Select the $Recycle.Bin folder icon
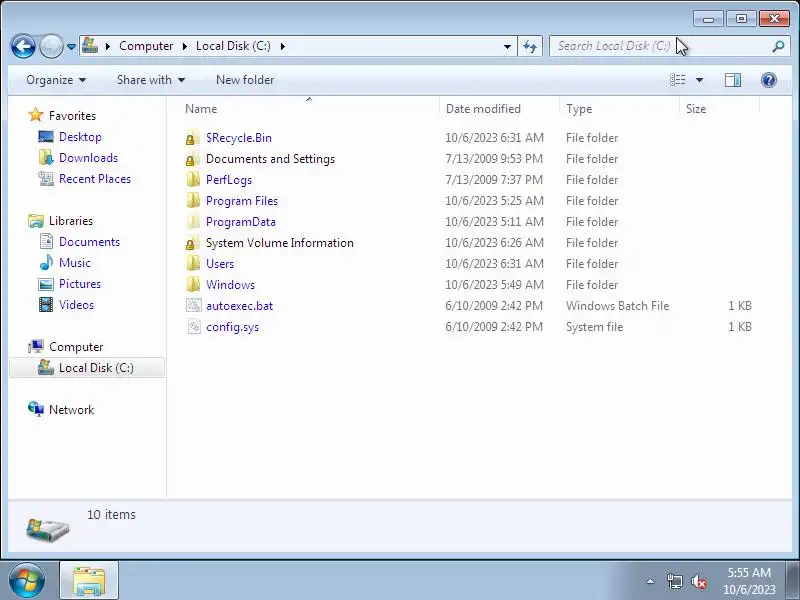The height and width of the screenshot is (600, 800). (x=193, y=138)
